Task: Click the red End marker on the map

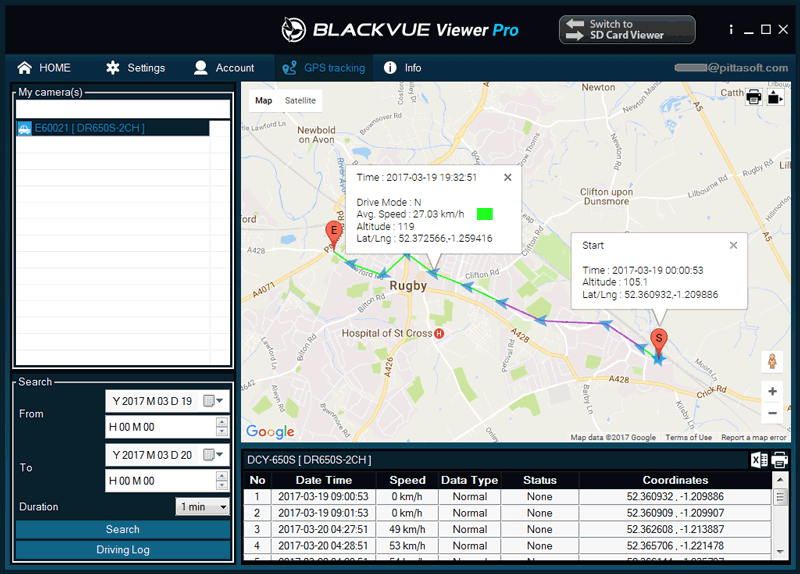Action: click(334, 233)
